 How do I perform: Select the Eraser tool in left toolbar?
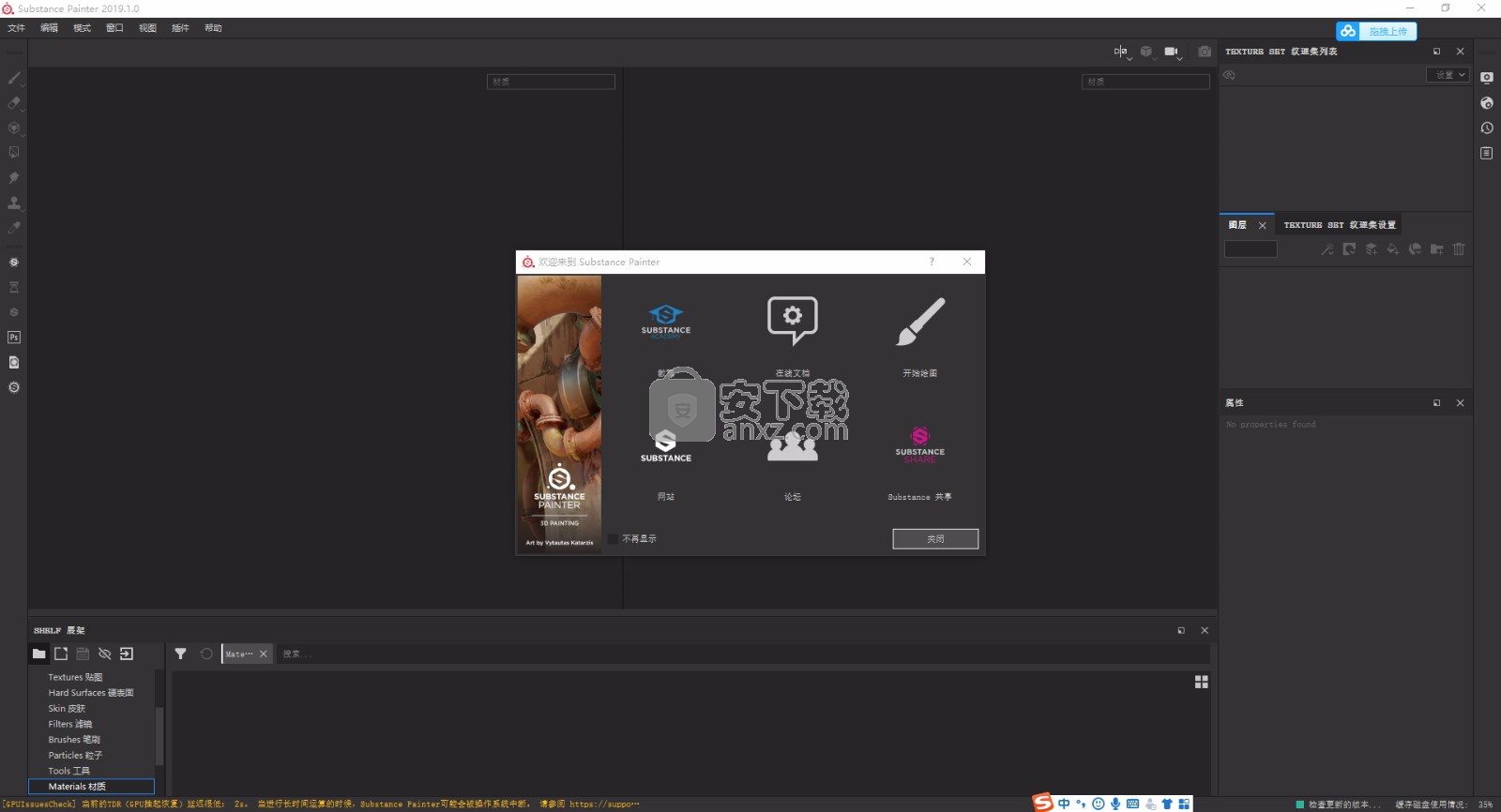(14, 103)
